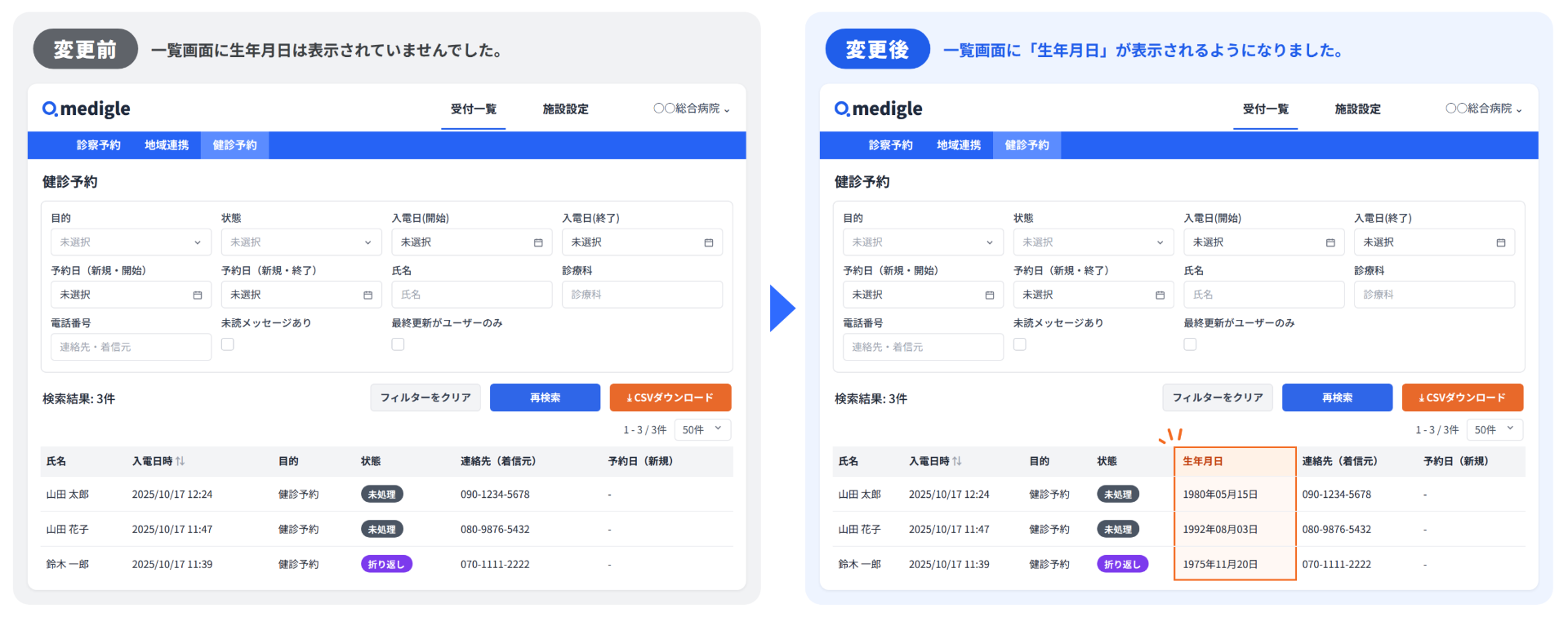Change 50件 page size in after panel
The width and height of the screenshot is (1568, 617).
(x=1494, y=430)
